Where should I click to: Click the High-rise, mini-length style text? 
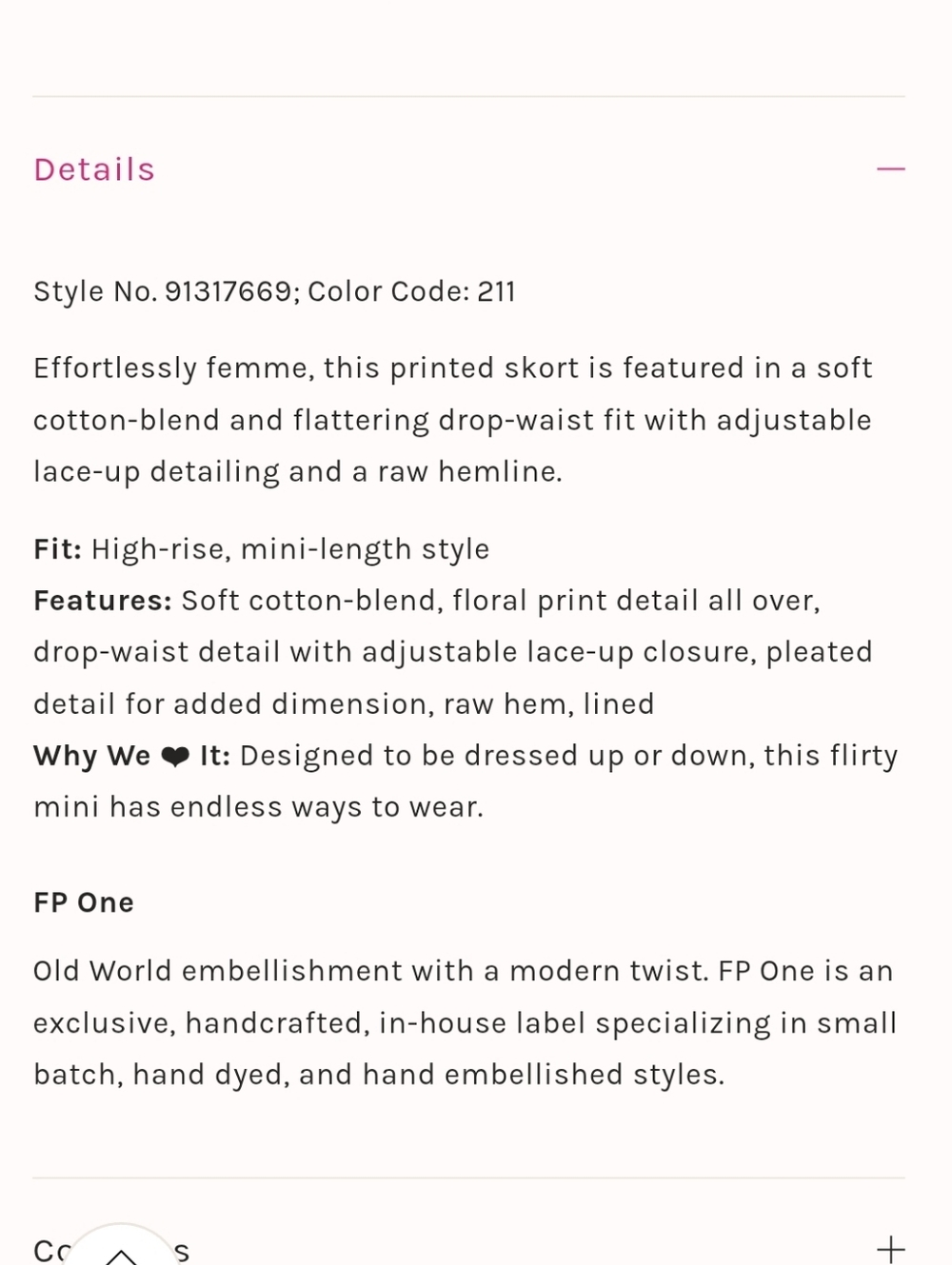tap(290, 549)
